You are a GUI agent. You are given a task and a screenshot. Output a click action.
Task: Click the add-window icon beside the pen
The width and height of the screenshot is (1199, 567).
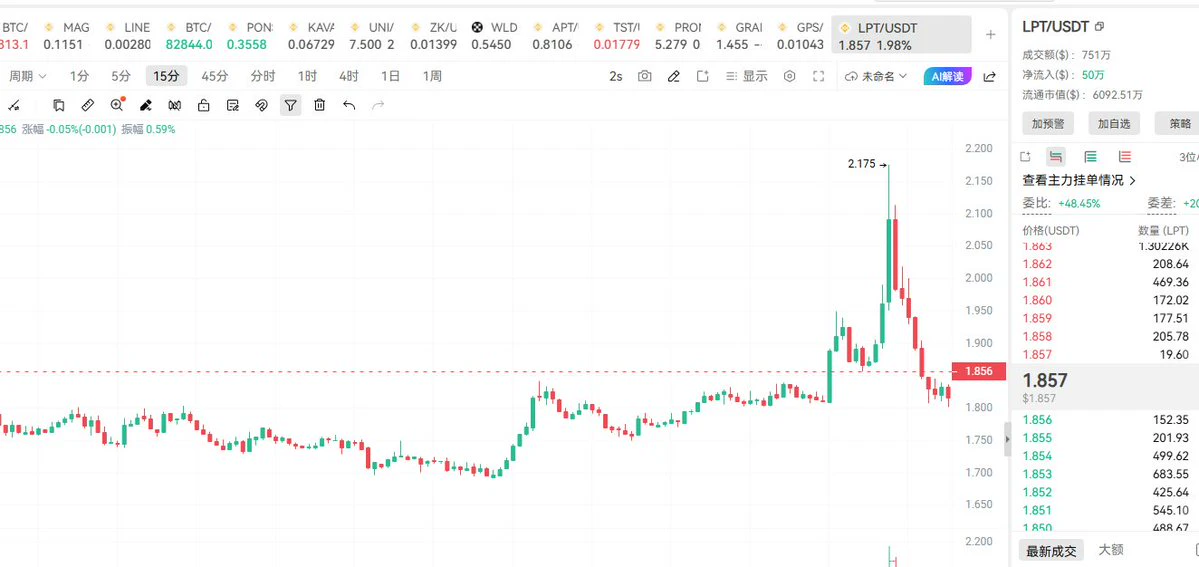(703, 77)
